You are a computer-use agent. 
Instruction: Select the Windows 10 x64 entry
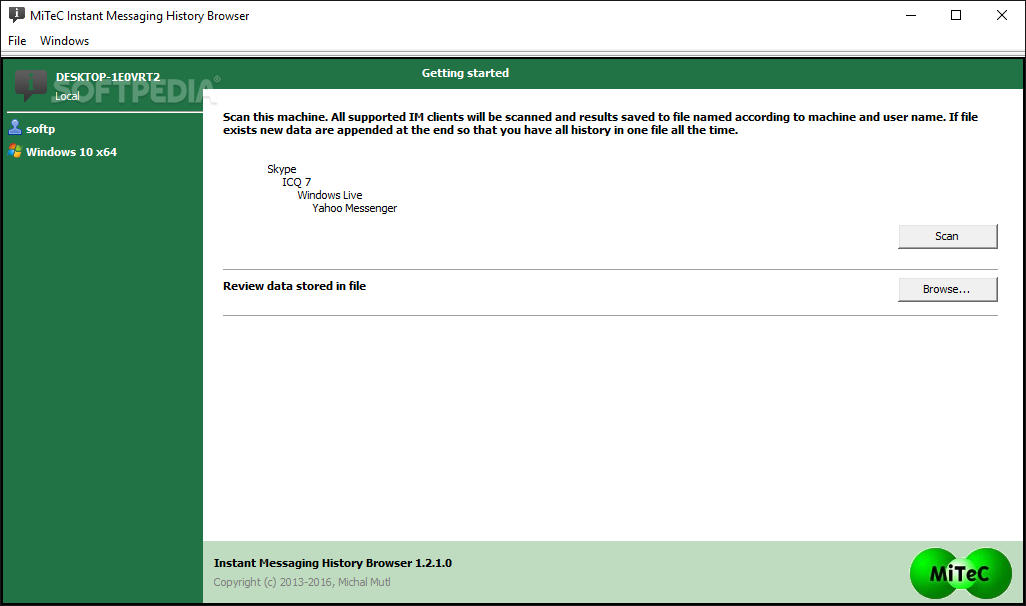click(71, 152)
